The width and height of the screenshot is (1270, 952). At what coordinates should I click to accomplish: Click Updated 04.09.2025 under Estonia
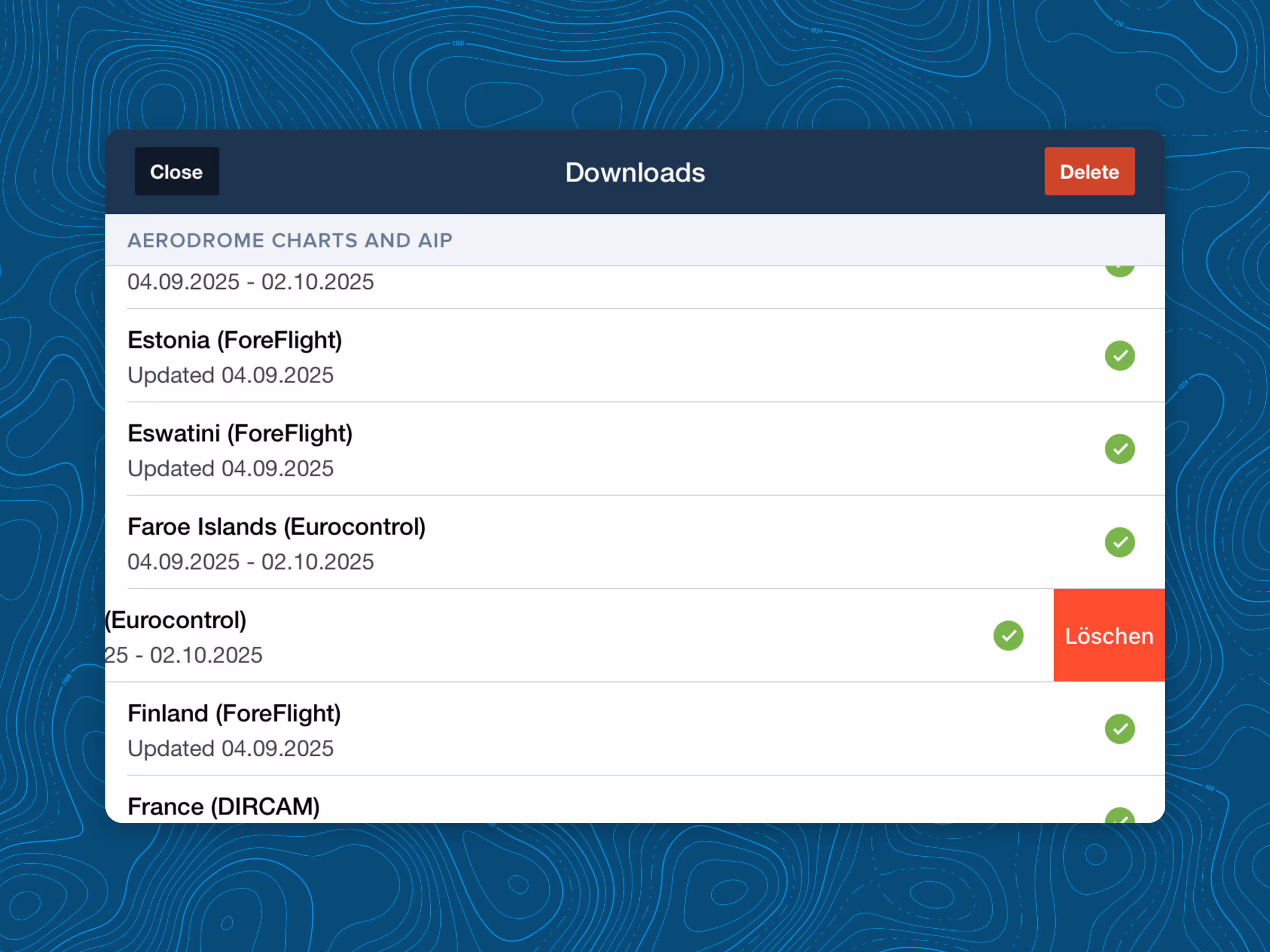(230, 376)
